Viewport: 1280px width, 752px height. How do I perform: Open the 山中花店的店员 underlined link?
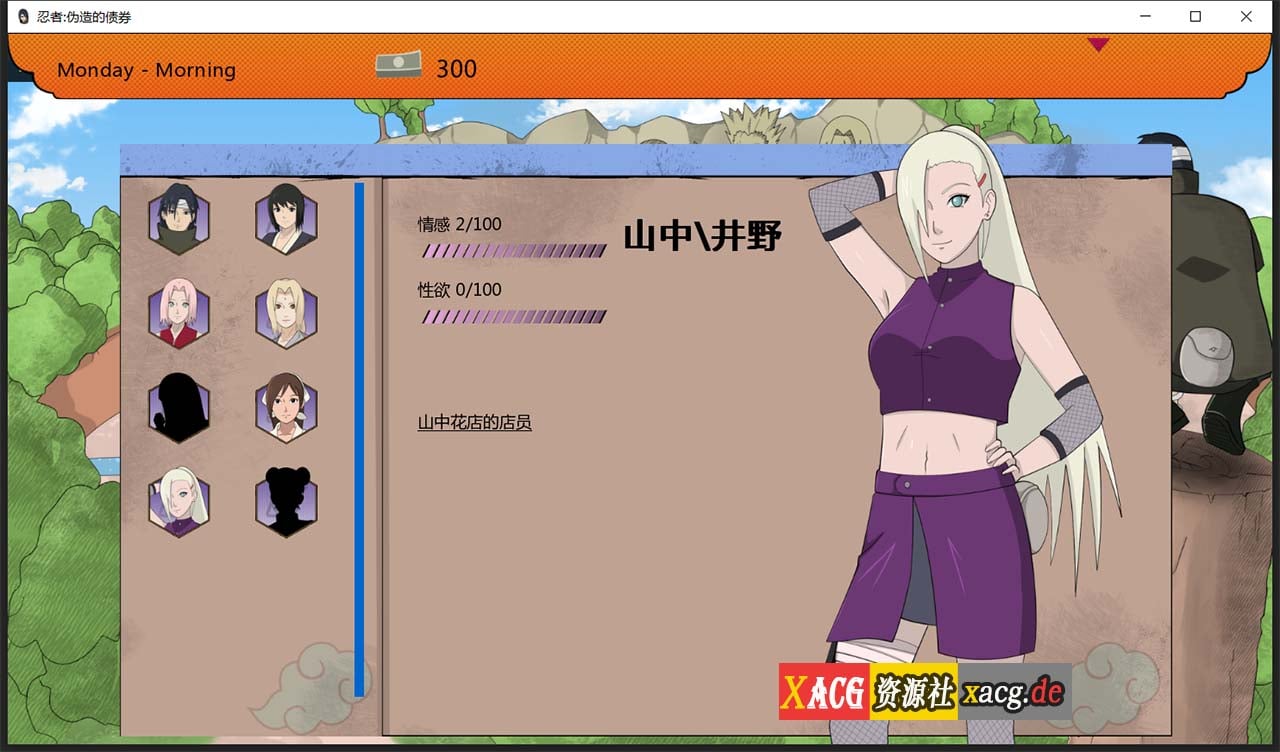click(475, 422)
